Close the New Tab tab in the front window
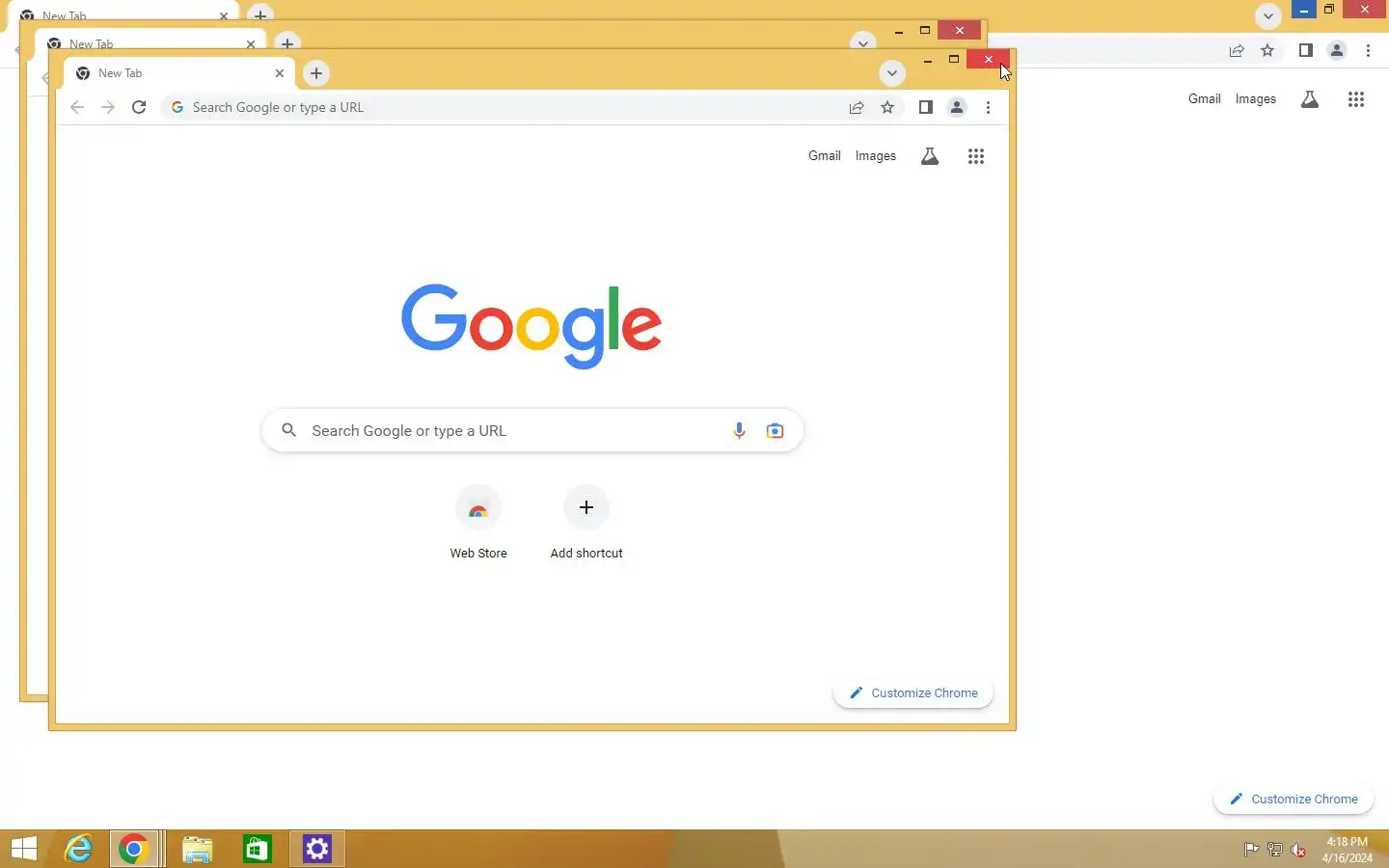The image size is (1389, 868). pos(280,73)
